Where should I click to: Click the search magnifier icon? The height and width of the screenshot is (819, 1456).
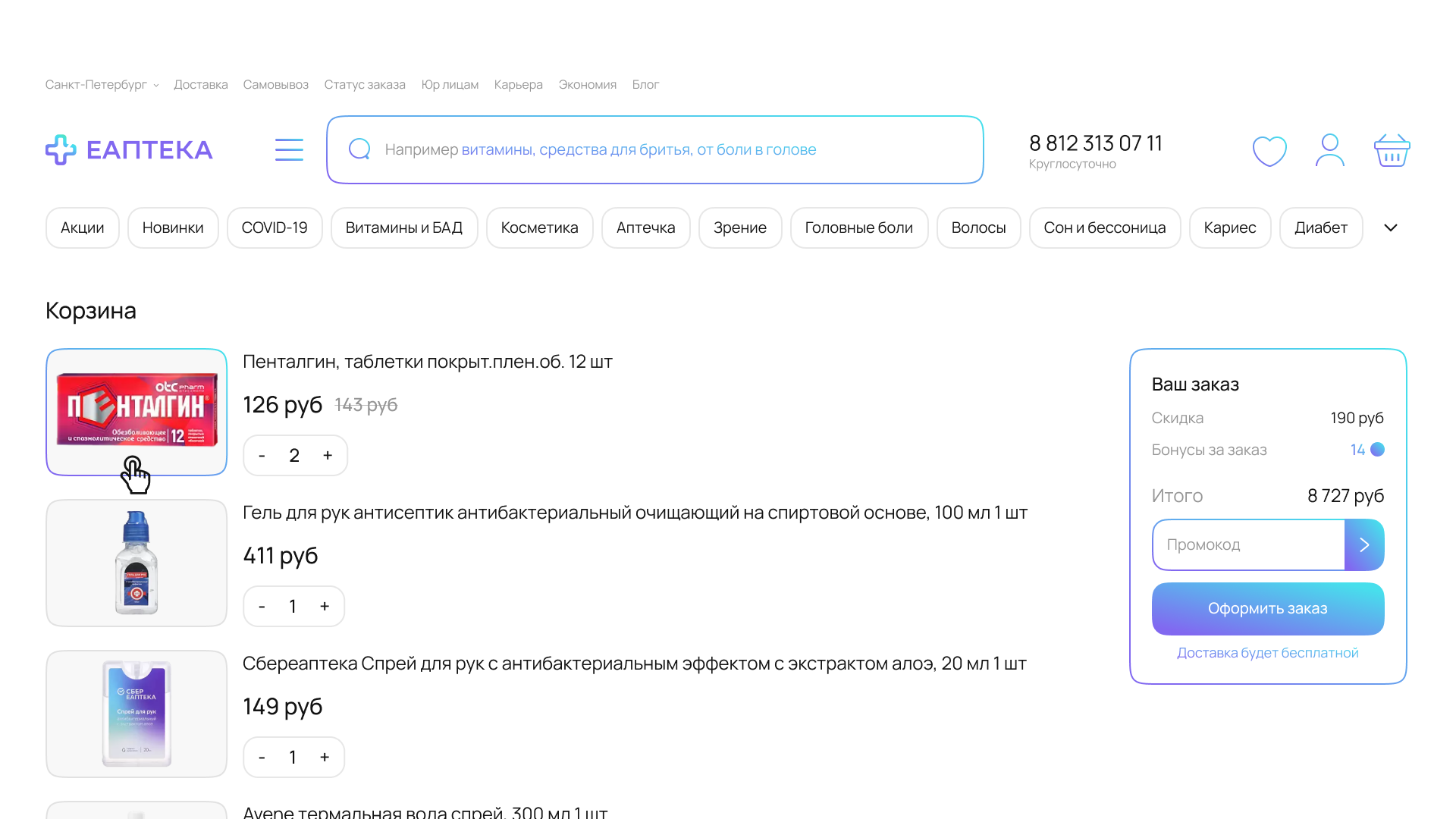(359, 149)
